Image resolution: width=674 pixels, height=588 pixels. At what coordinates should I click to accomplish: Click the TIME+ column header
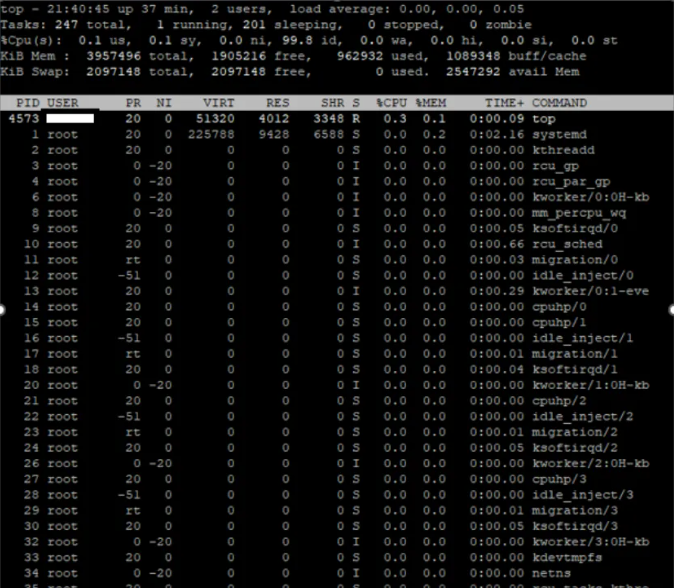click(x=505, y=103)
